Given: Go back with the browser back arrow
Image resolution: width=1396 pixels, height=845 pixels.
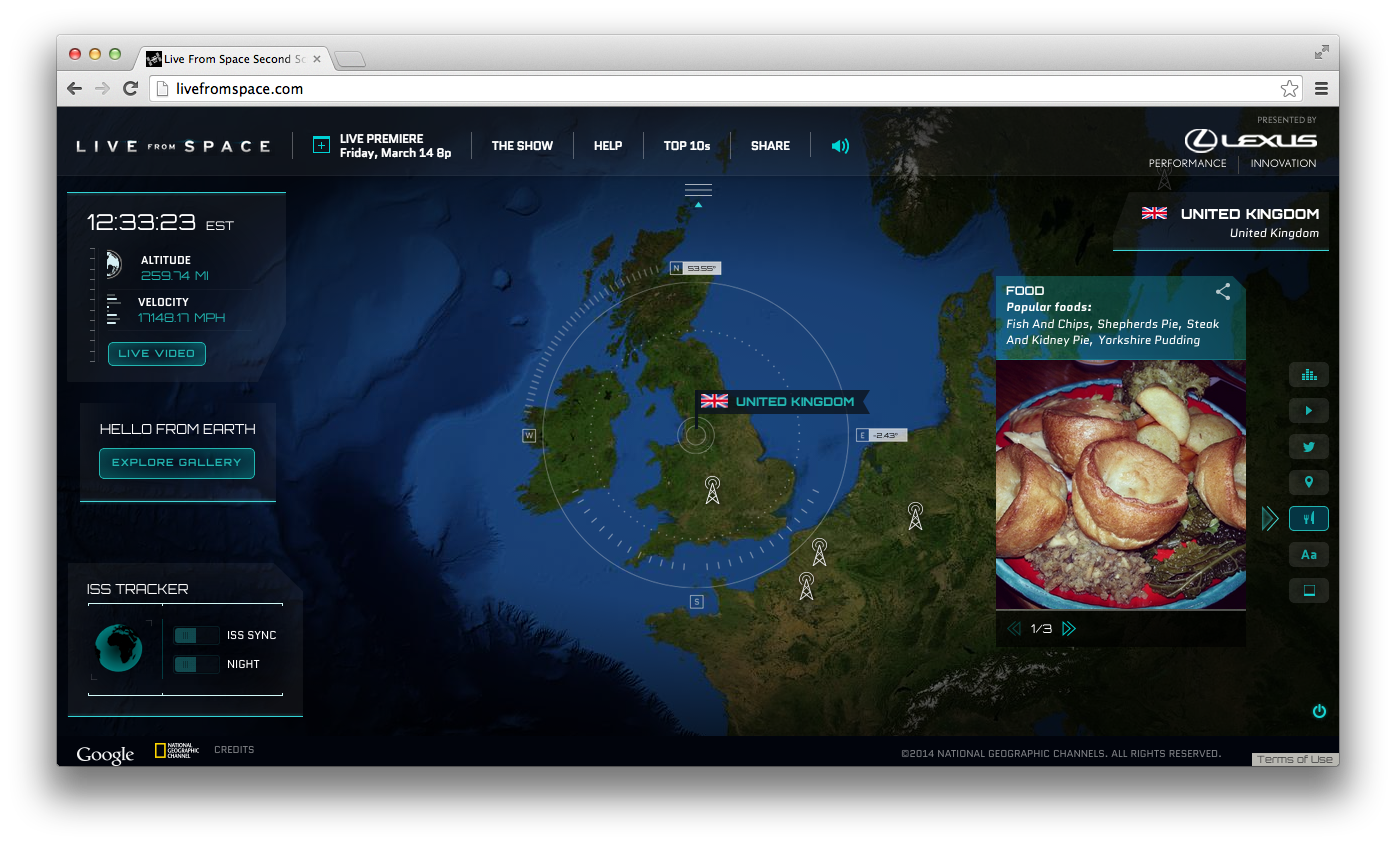Looking at the screenshot, I should (x=75, y=89).
